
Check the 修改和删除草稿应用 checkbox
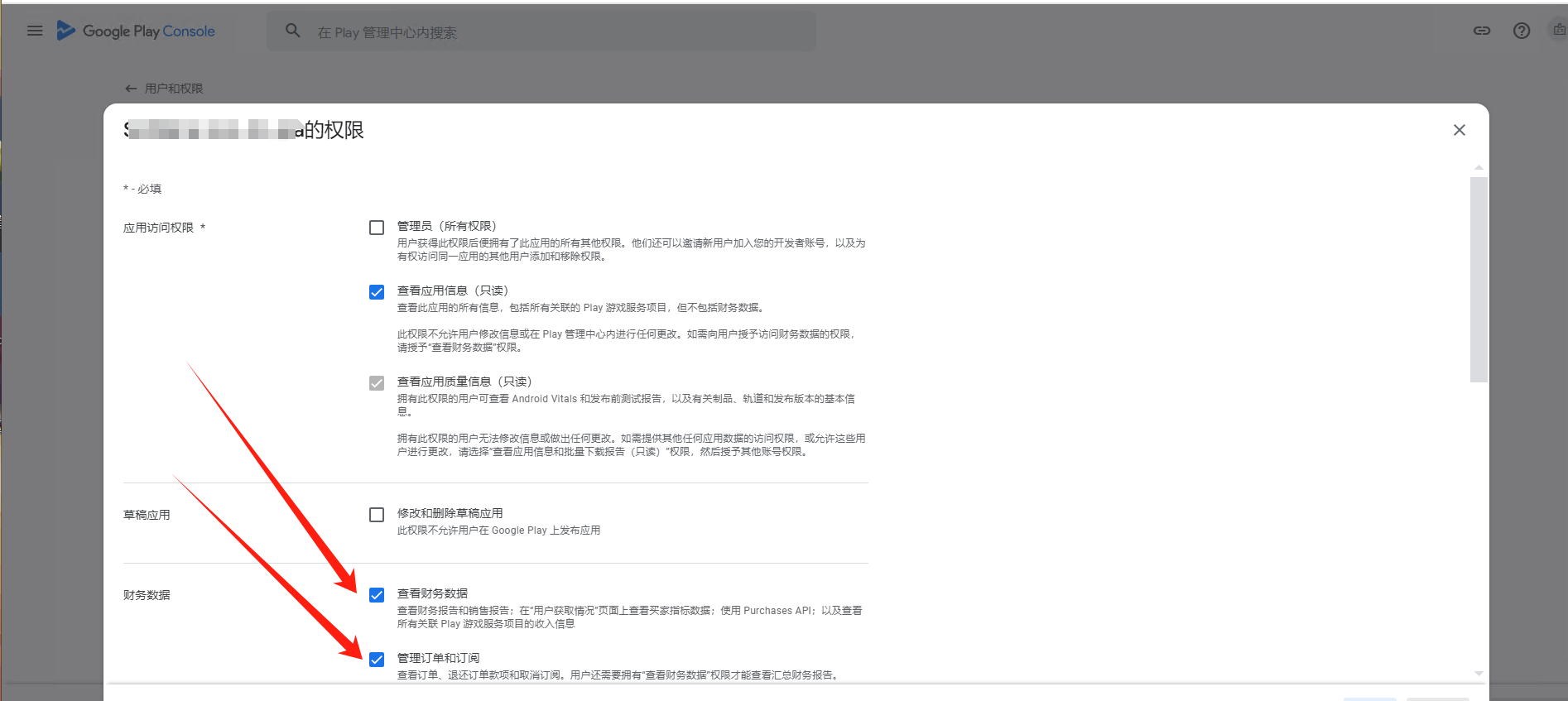(377, 515)
